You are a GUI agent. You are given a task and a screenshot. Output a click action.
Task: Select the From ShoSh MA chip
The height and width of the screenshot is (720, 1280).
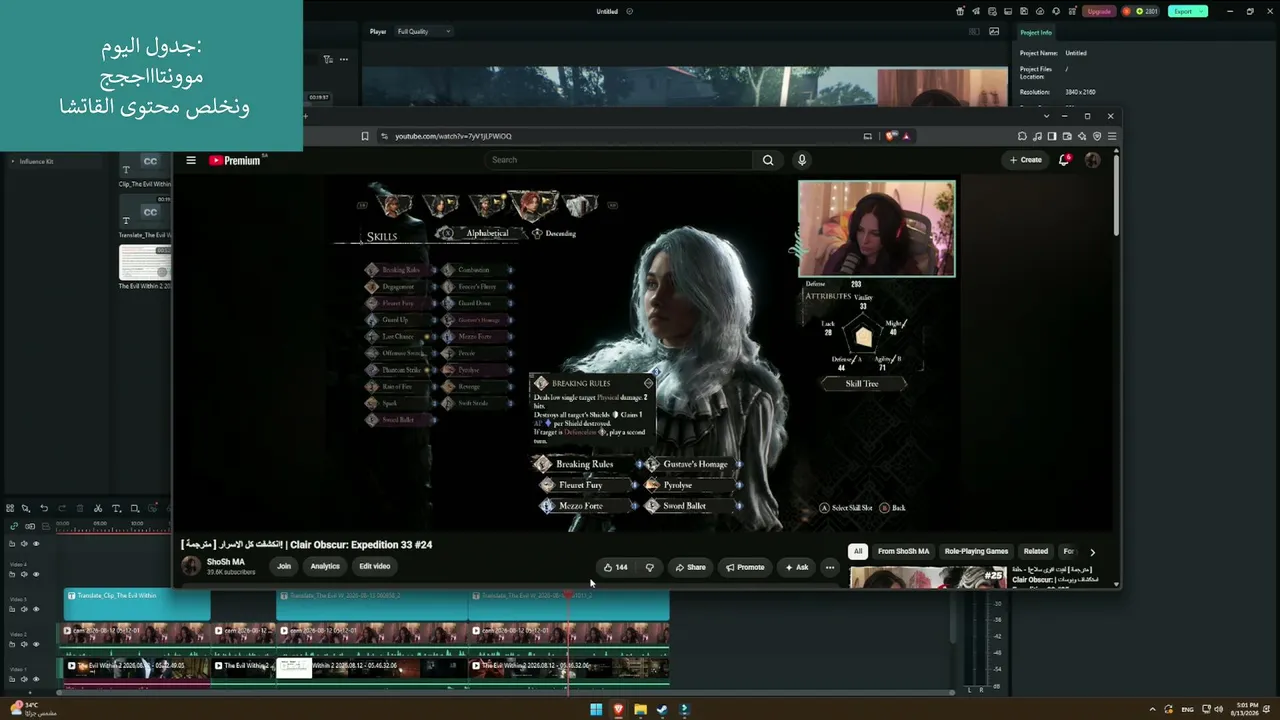click(903, 551)
